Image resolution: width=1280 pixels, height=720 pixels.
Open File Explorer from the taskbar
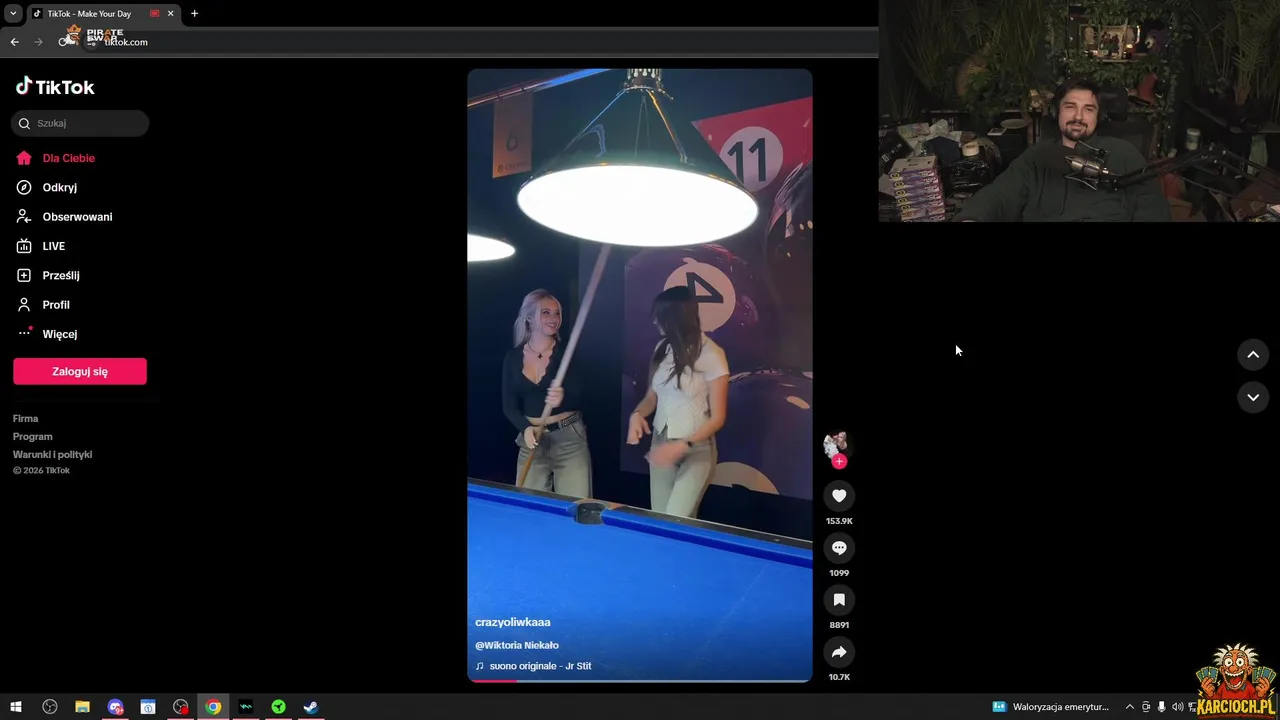pos(82,707)
